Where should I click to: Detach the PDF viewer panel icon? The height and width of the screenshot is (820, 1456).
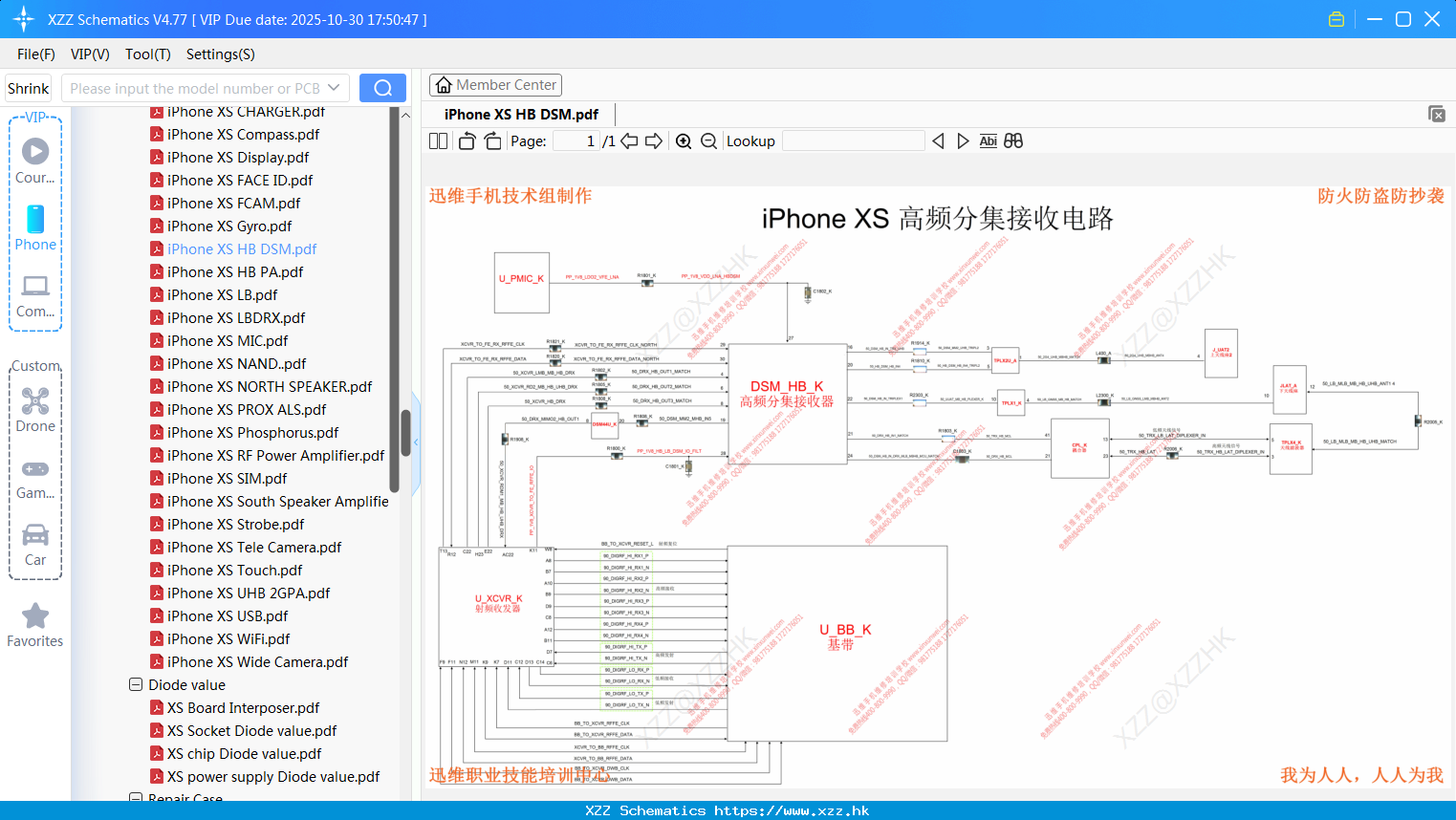coord(1437,114)
